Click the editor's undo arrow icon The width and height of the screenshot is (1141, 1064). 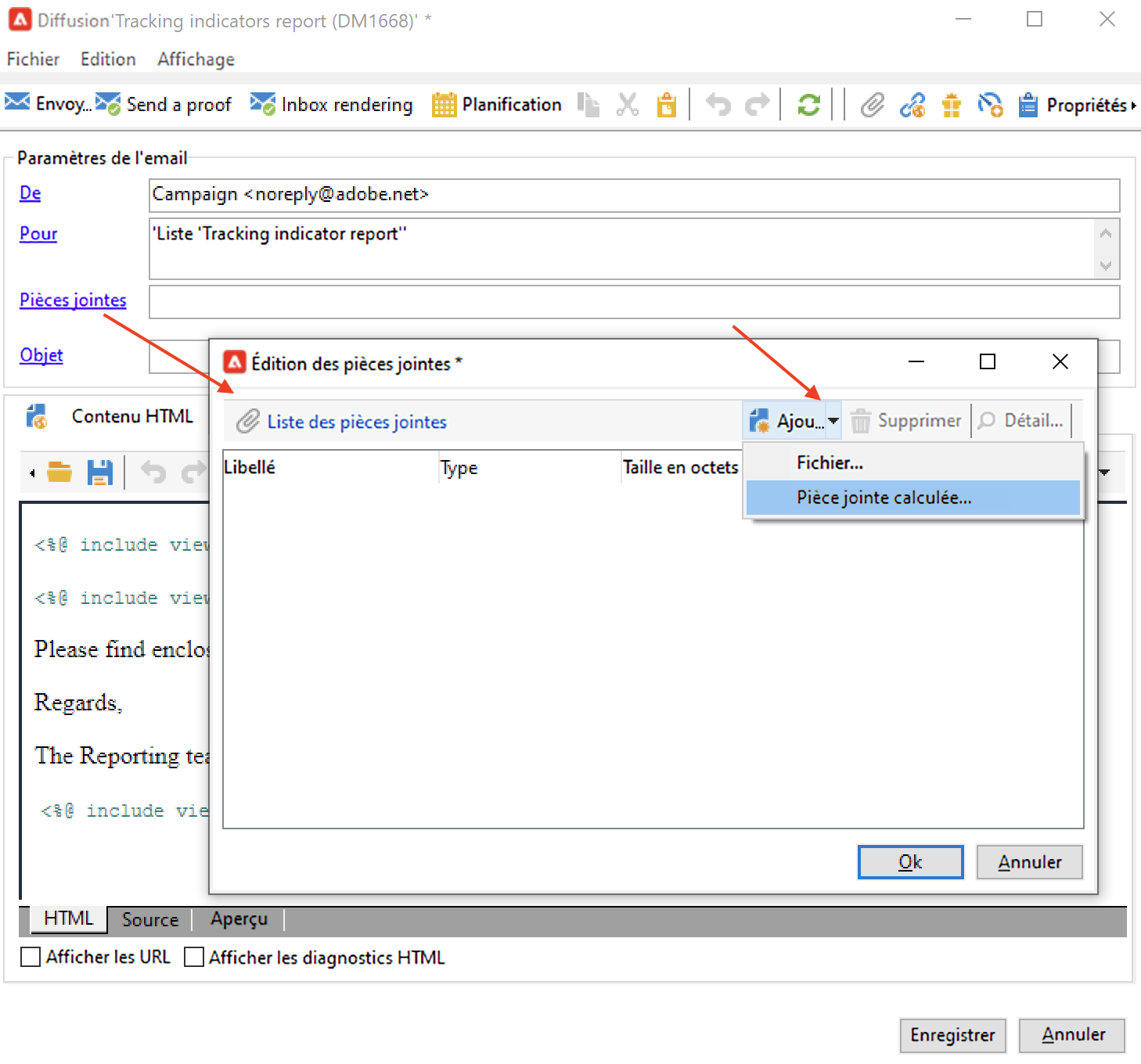point(153,473)
